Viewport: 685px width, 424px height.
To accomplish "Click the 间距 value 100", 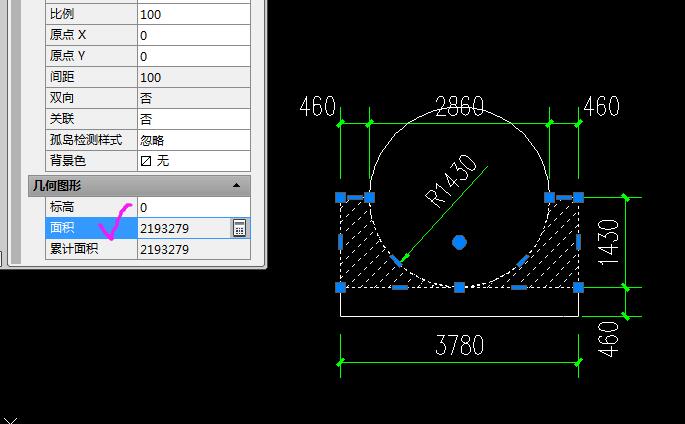I will [x=194, y=77].
